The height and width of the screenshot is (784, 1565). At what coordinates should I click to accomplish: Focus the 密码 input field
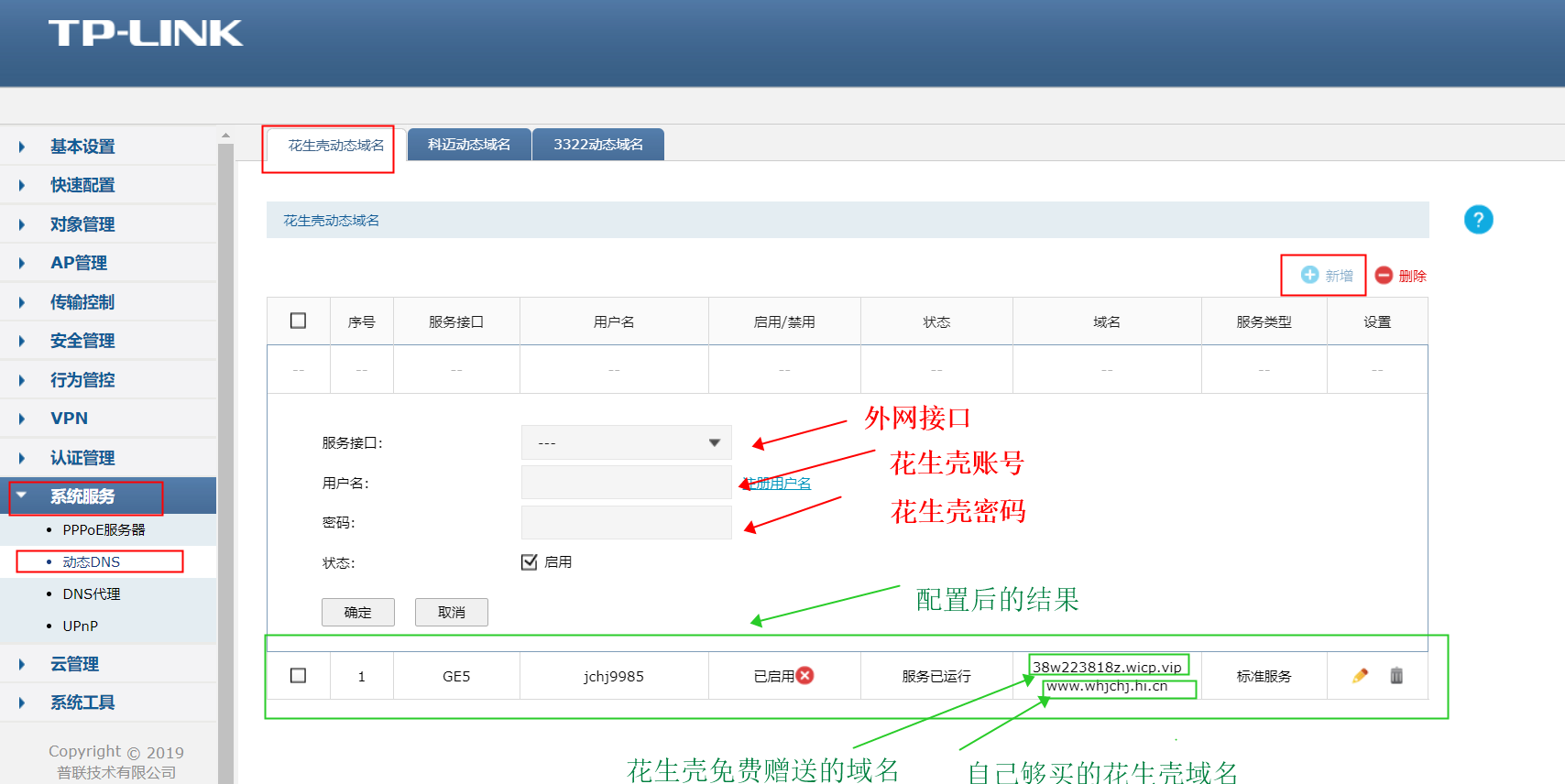point(627,522)
